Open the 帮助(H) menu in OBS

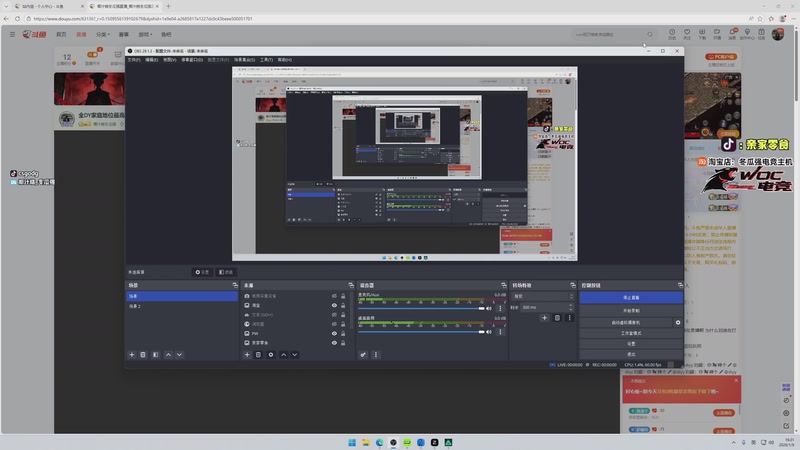pyautogui.click(x=285, y=60)
